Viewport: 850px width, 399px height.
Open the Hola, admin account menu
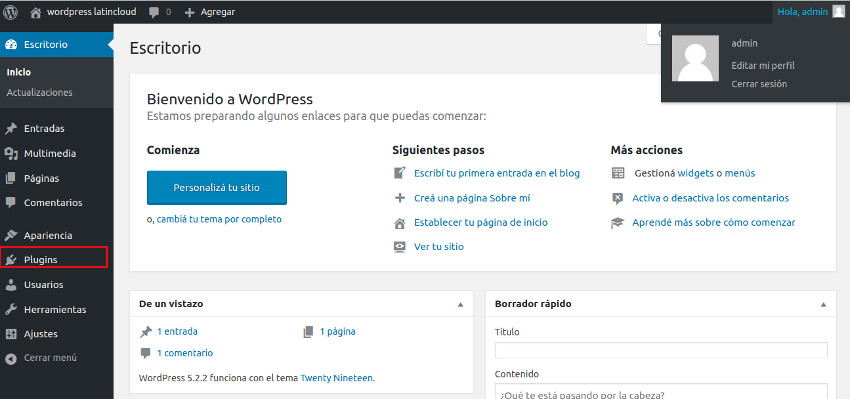pyautogui.click(x=802, y=12)
